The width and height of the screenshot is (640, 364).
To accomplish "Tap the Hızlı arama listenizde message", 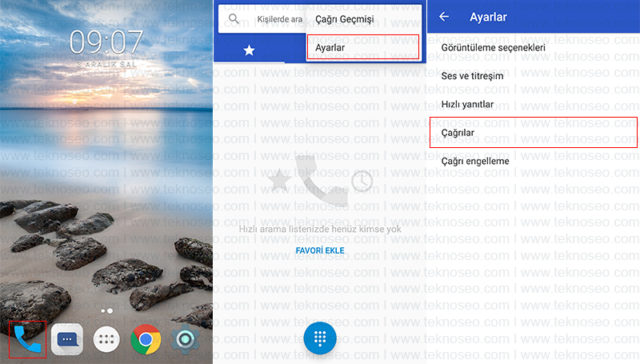I will tap(320, 229).
